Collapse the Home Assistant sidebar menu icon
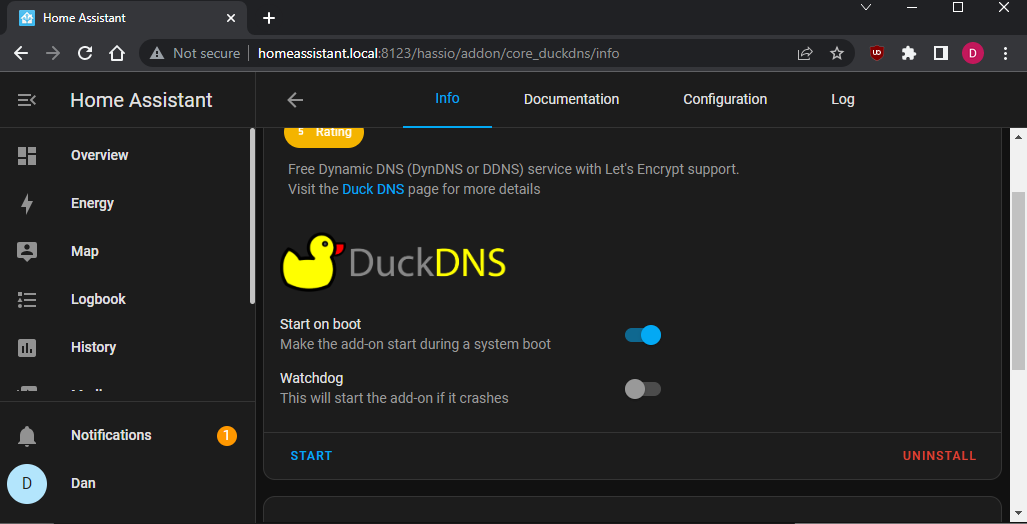This screenshot has width=1027, height=524. [x=27, y=100]
